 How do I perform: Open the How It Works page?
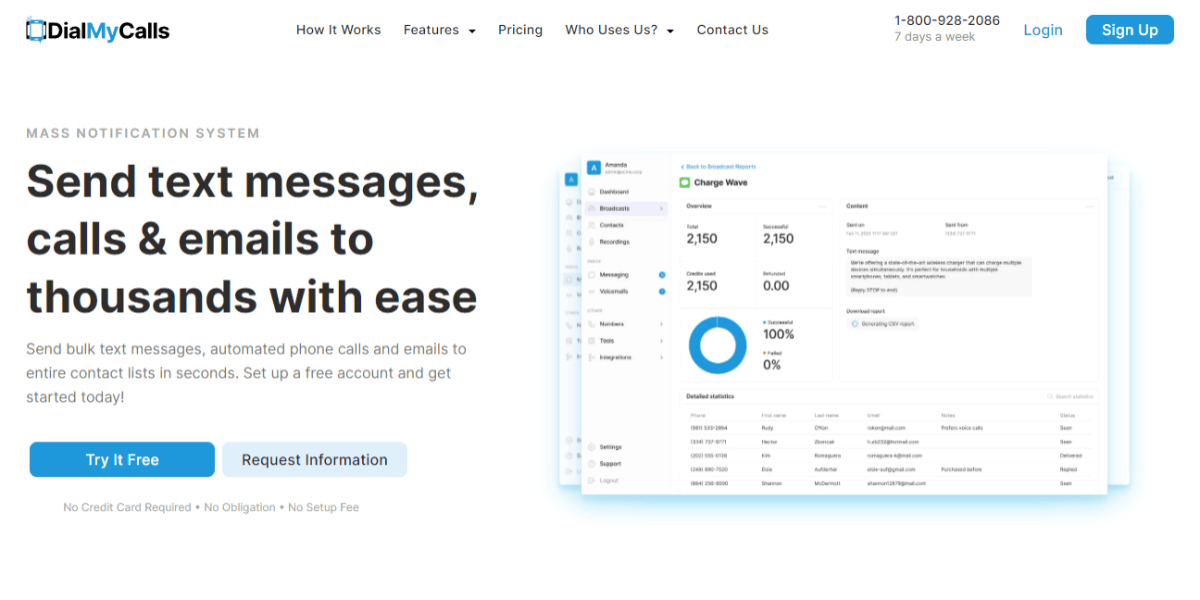click(x=338, y=30)
